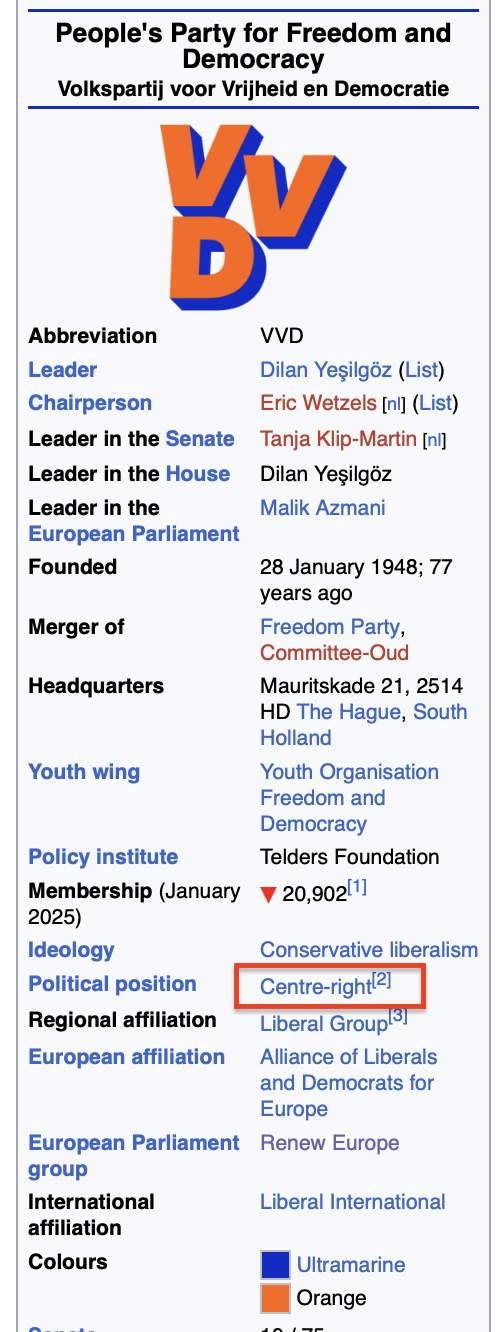Image resolution: width=504 pixels, height=1332 pixels.
Task: Open reference [3] beside Liberal Group
Action: point(398,1017)
